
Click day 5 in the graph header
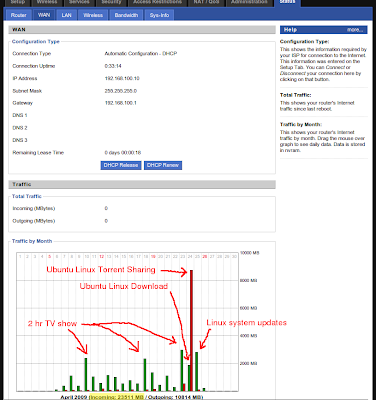pyautogui.click(x=49, y=256)
